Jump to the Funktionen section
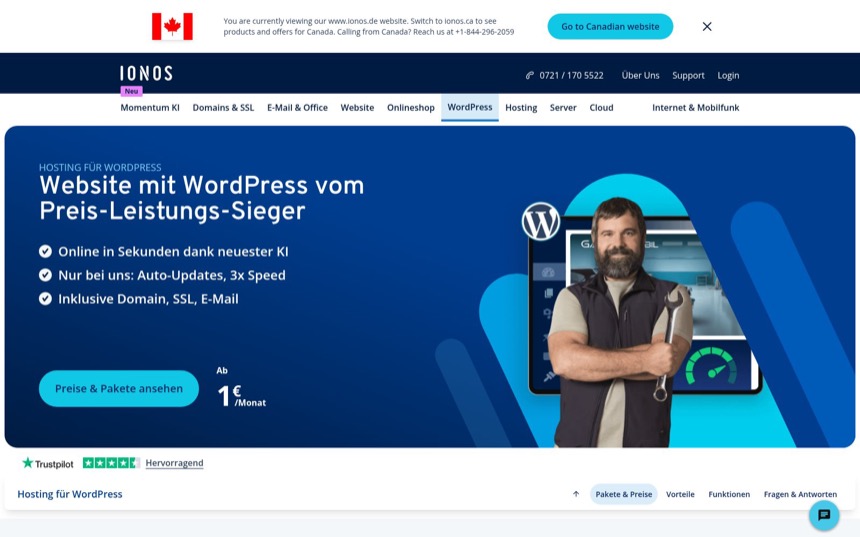This screenshot has width=860, height=537. click(x=729, y=494)
